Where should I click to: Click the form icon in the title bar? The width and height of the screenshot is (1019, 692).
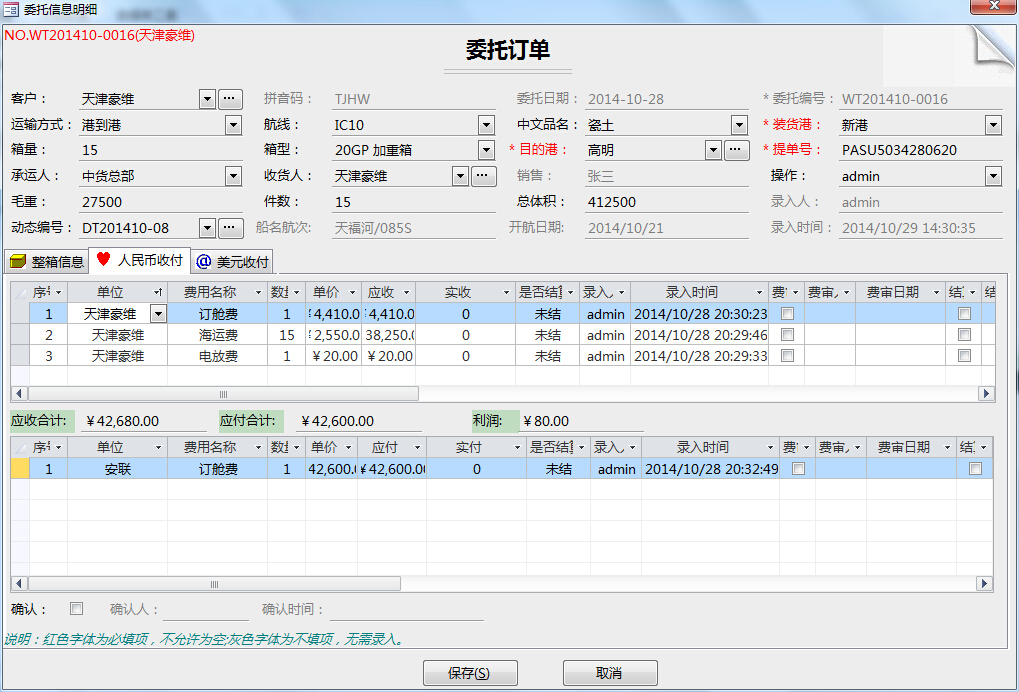tap(11, 9)
